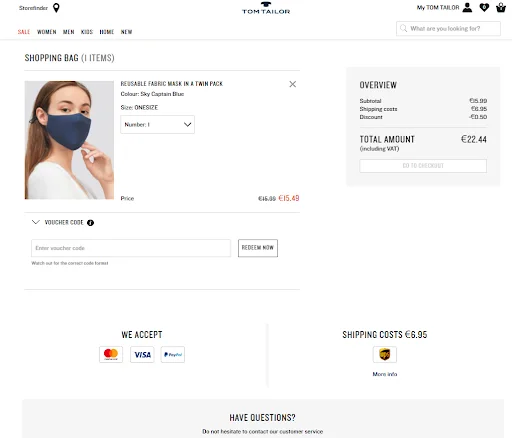Screen dimensions: 512x438
Task: Open the NEW menu
Action: click(x=126, y=32)
